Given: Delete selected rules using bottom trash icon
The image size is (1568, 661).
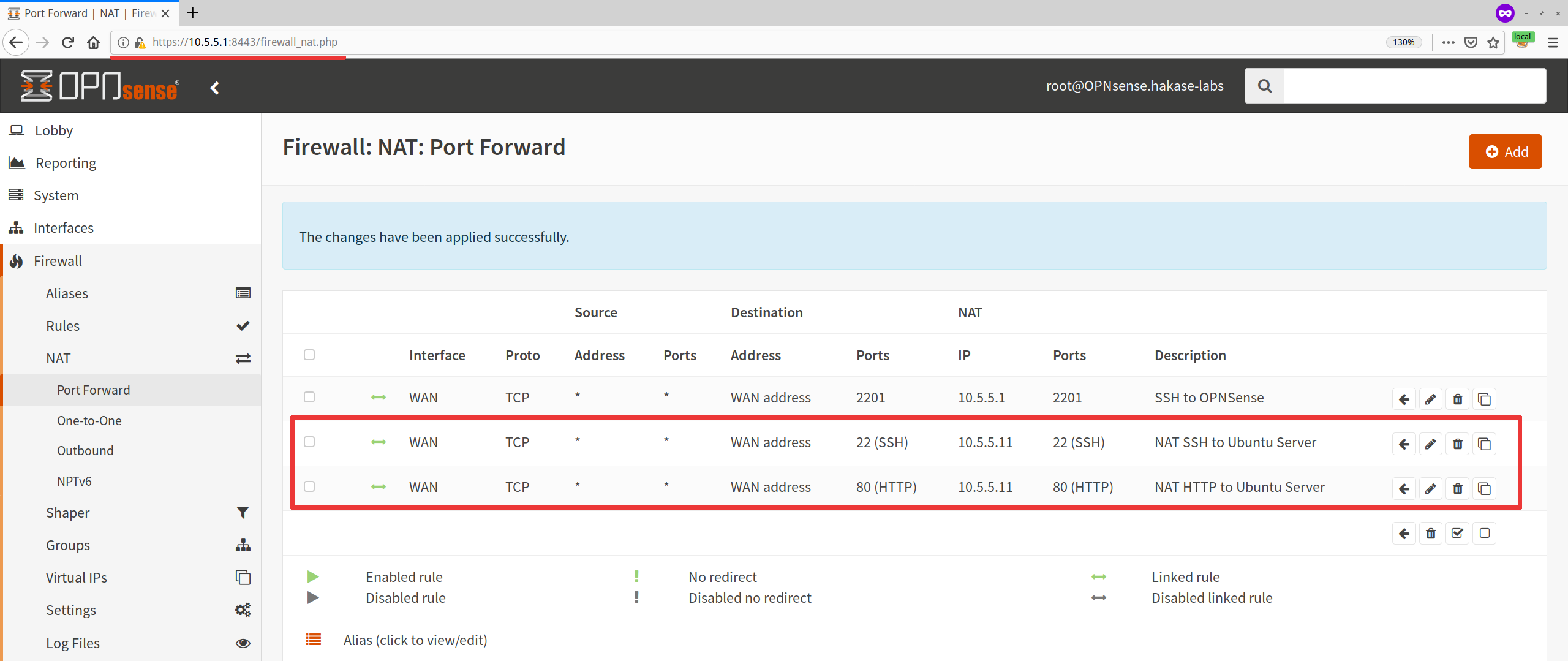Looking at the screenshot, I should click(x=1430, y=534).
